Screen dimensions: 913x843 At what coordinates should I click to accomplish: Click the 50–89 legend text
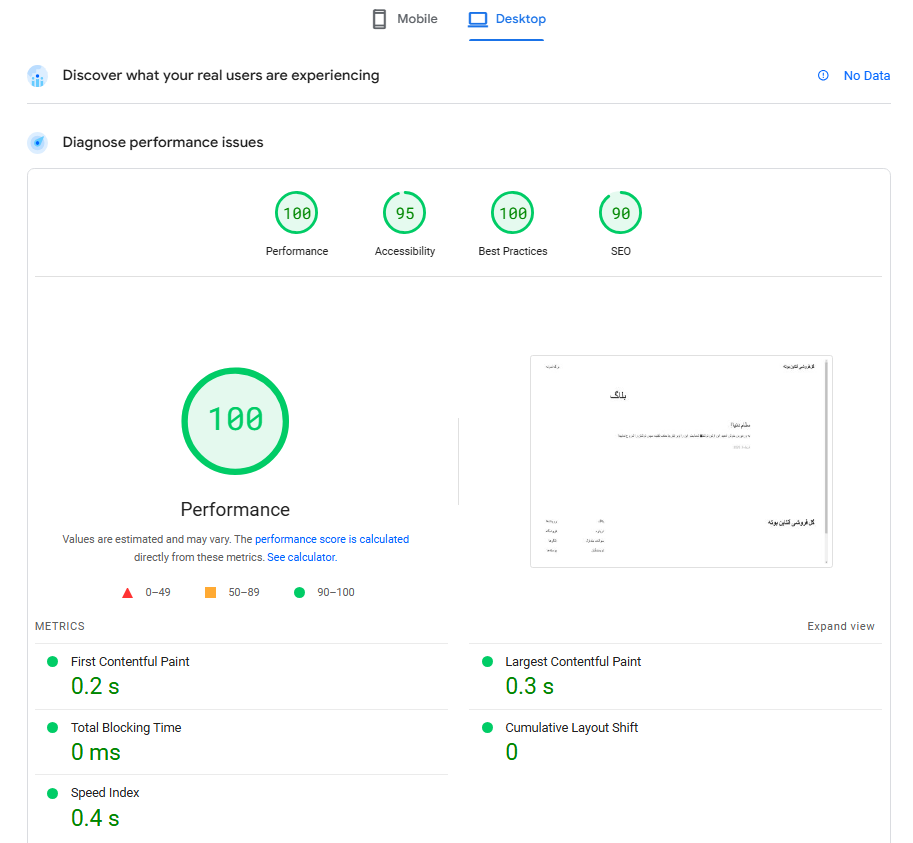[x=244, y=592]
